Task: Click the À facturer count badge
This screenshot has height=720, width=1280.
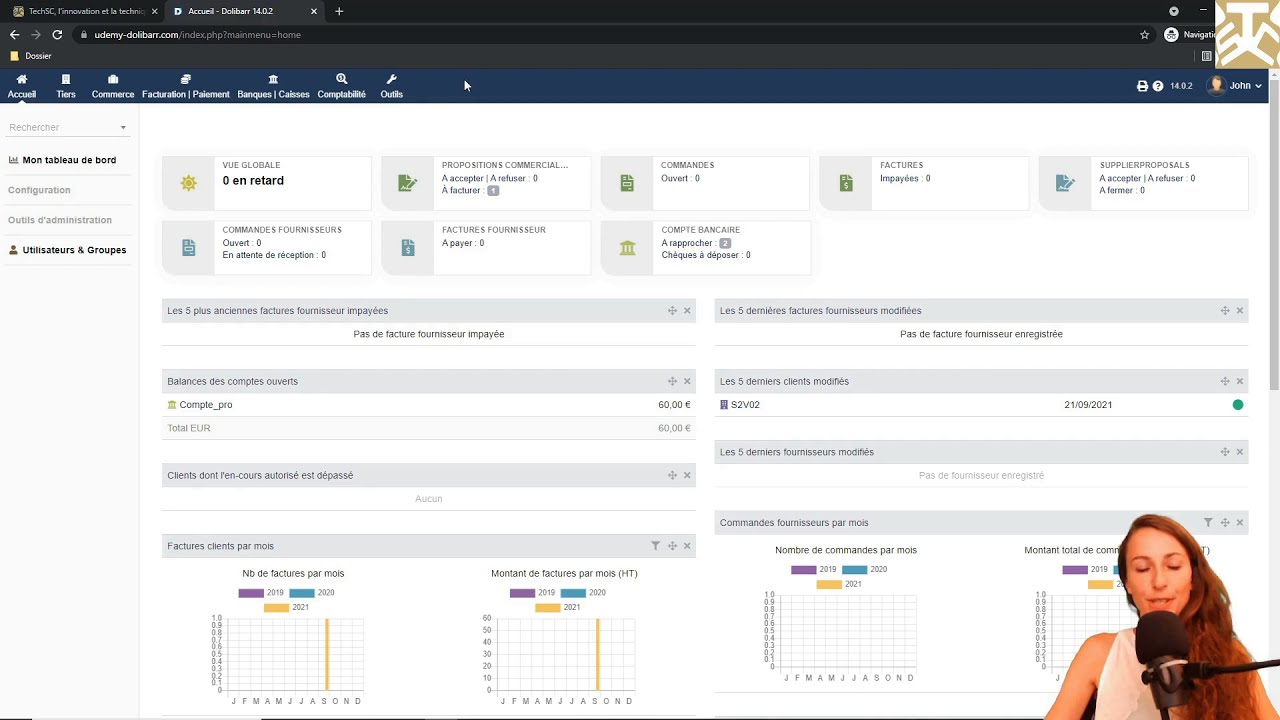Action: tap(493, 191)
